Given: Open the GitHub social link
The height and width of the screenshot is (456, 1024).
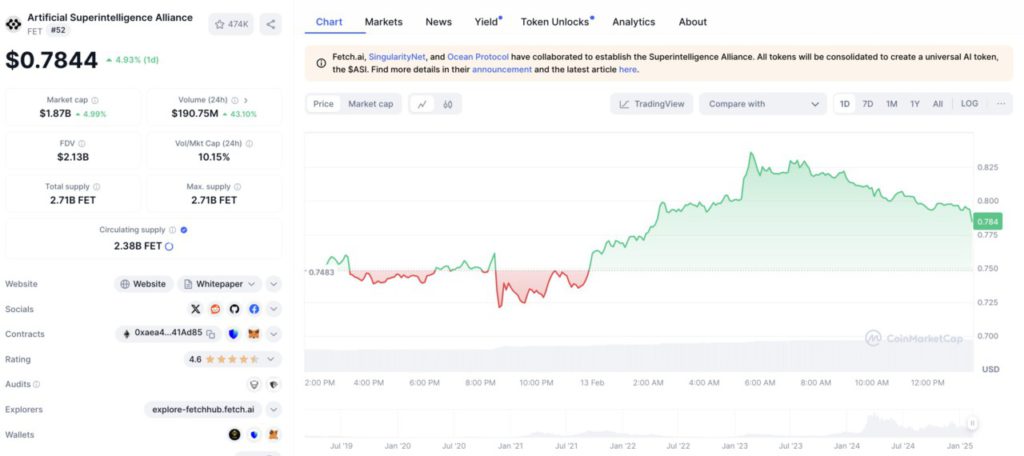Looking at the screenshot, I should (x=234, y=309).
